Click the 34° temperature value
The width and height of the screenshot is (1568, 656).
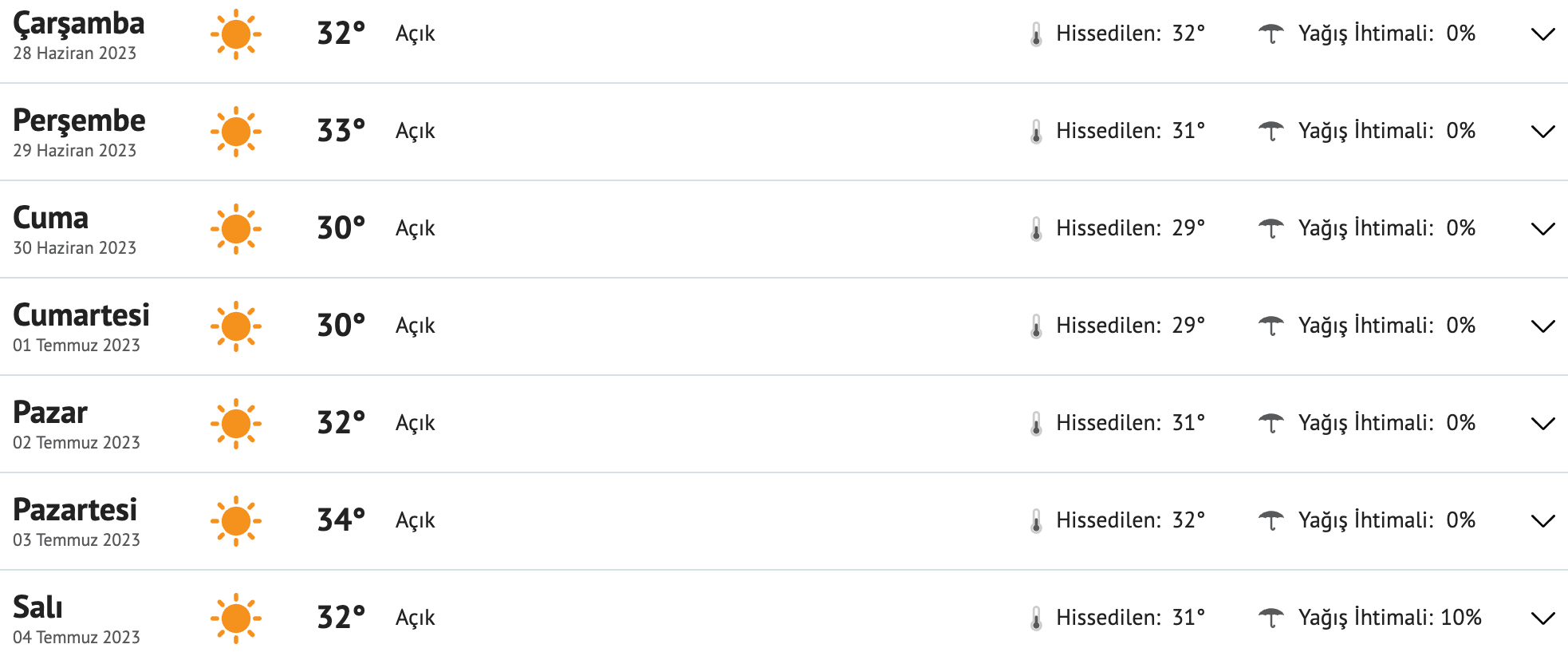pos(341,520)
